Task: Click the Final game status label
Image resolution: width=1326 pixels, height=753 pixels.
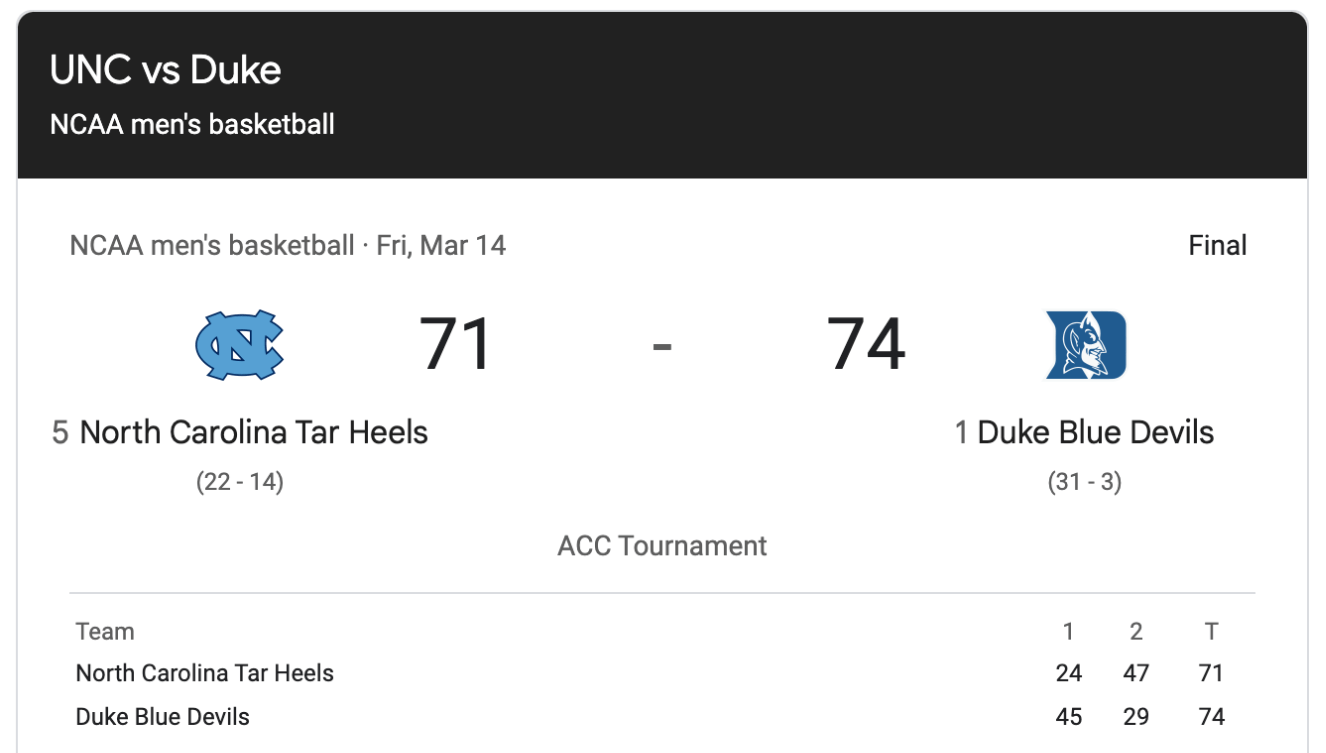Action: (1217, 245)
